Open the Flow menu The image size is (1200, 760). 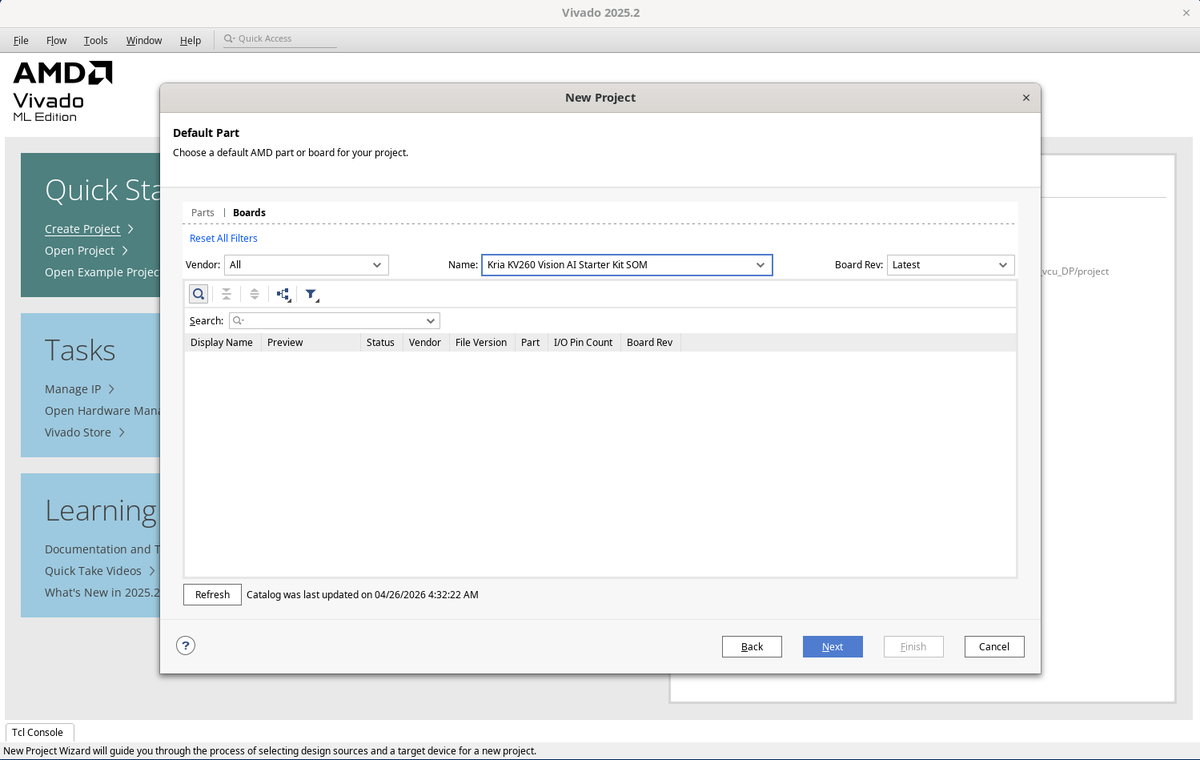point(57,40)
